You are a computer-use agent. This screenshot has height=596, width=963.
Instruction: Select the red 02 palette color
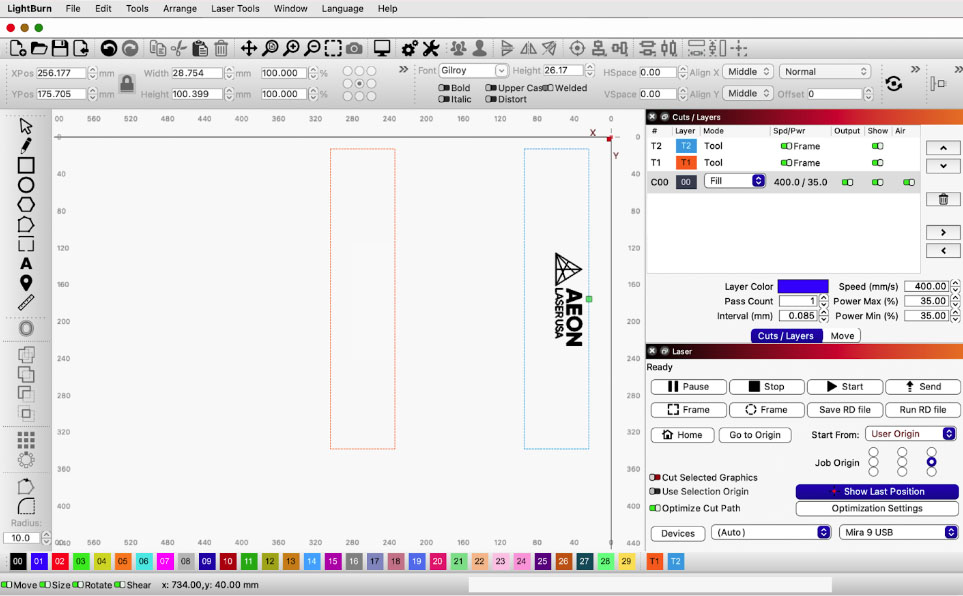pyautogui.click(x=60, y=561)
